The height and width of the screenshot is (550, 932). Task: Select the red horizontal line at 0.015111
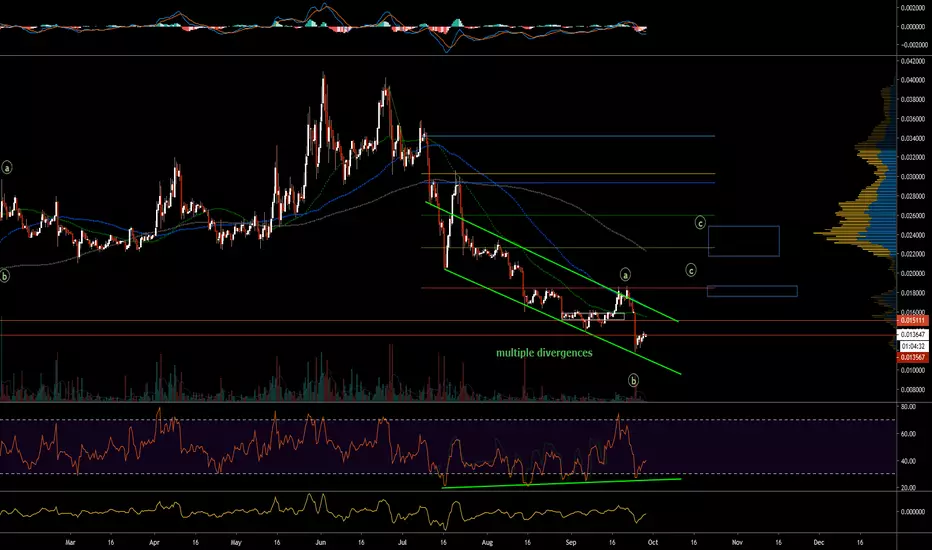[x=447, y=320]
